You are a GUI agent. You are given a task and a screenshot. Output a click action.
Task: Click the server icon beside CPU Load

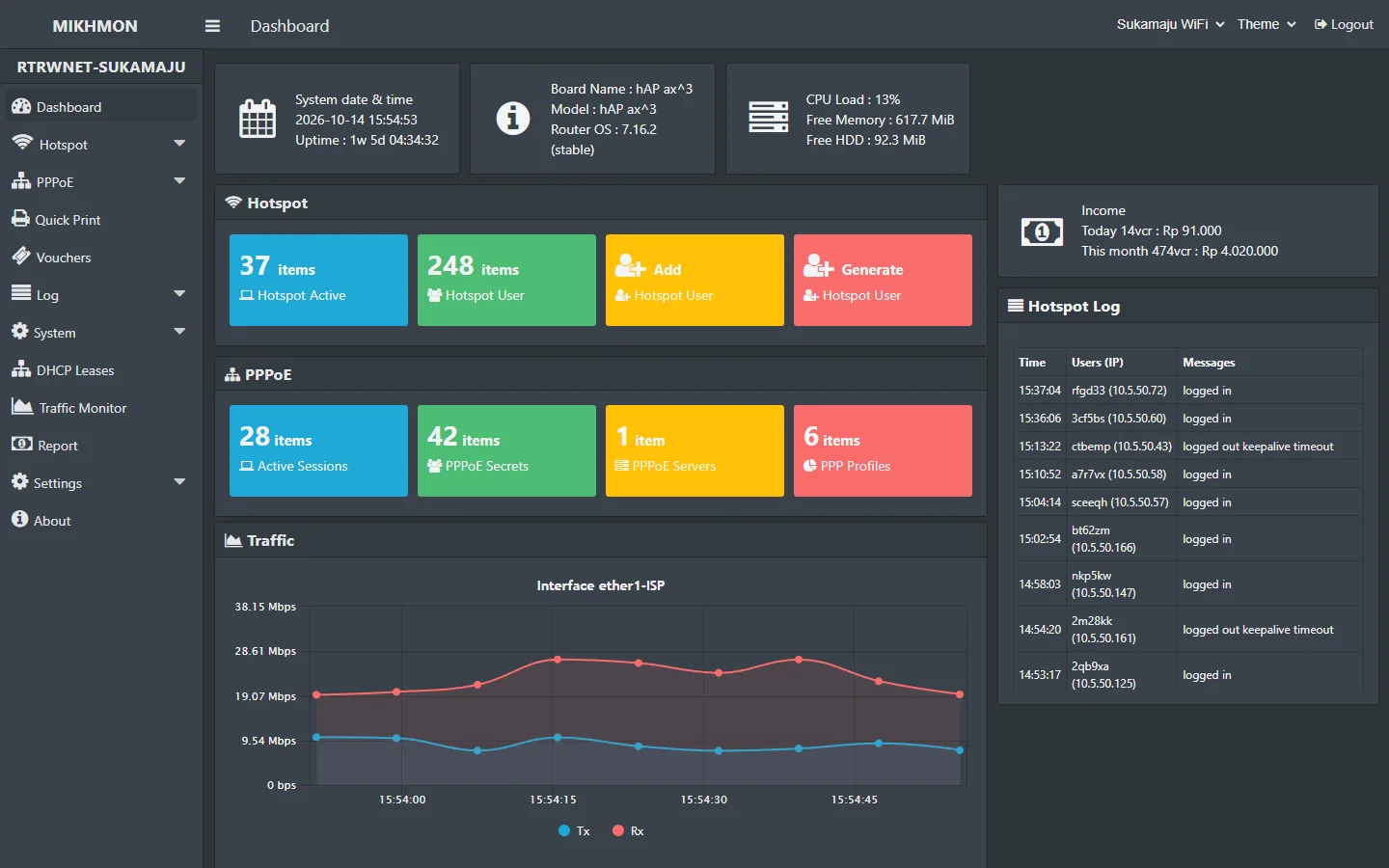click(x=769, y=117)
